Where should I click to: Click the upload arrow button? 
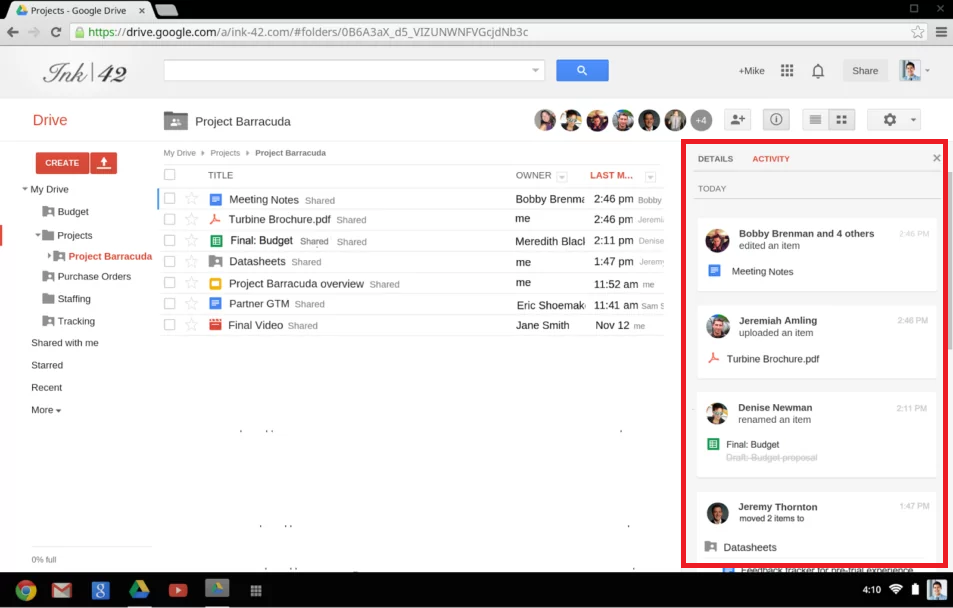click(x=104, y=163)
